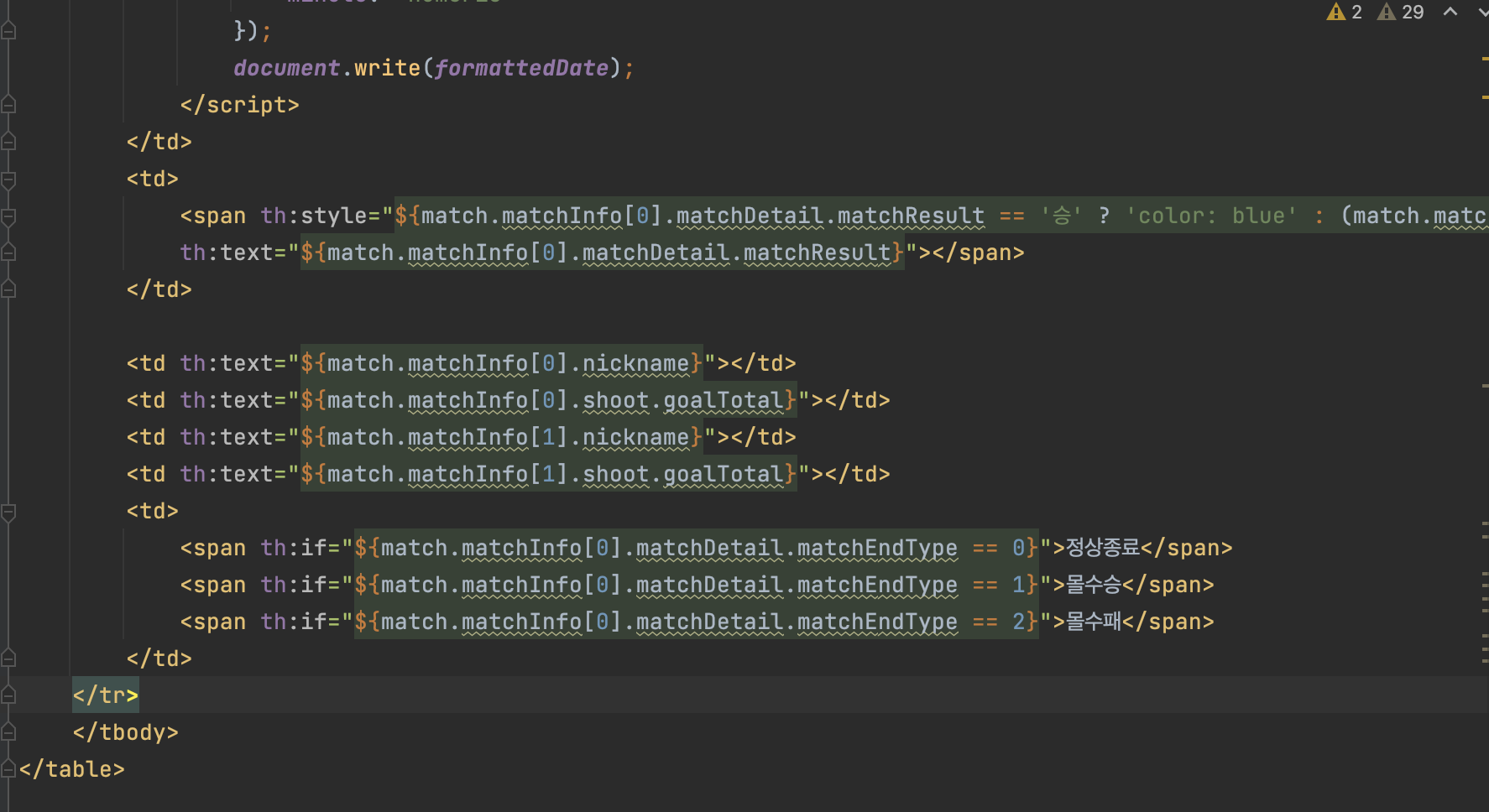Click 'goalTotal' in the matchInfo[0] row
Image resolution: width=1489 pixels, height=812 pixels.
(724, 400)
